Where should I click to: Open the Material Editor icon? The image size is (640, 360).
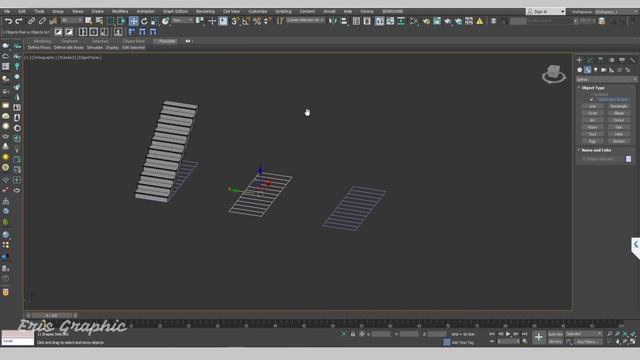point(413,21)
